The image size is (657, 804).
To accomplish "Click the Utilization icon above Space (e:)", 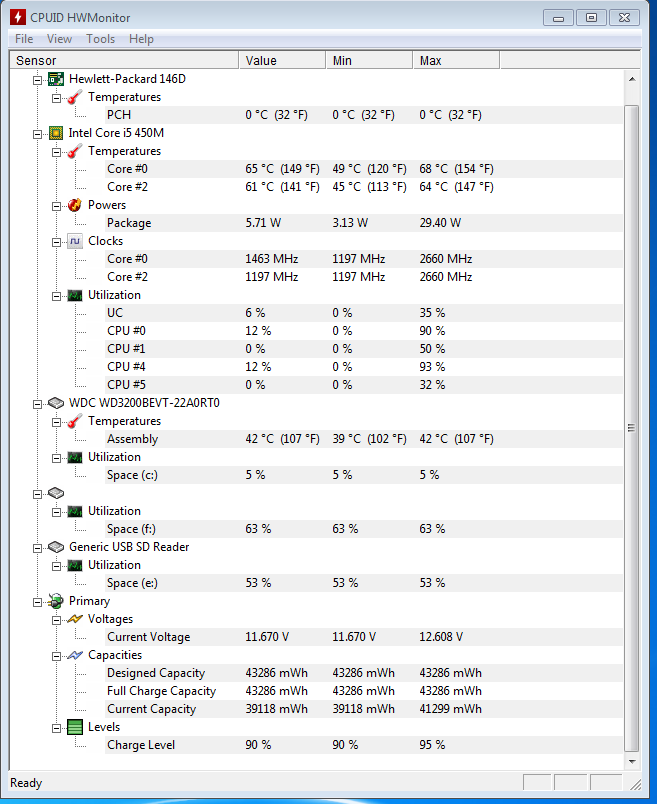I will pyautogui.click(x=75, y=565).
